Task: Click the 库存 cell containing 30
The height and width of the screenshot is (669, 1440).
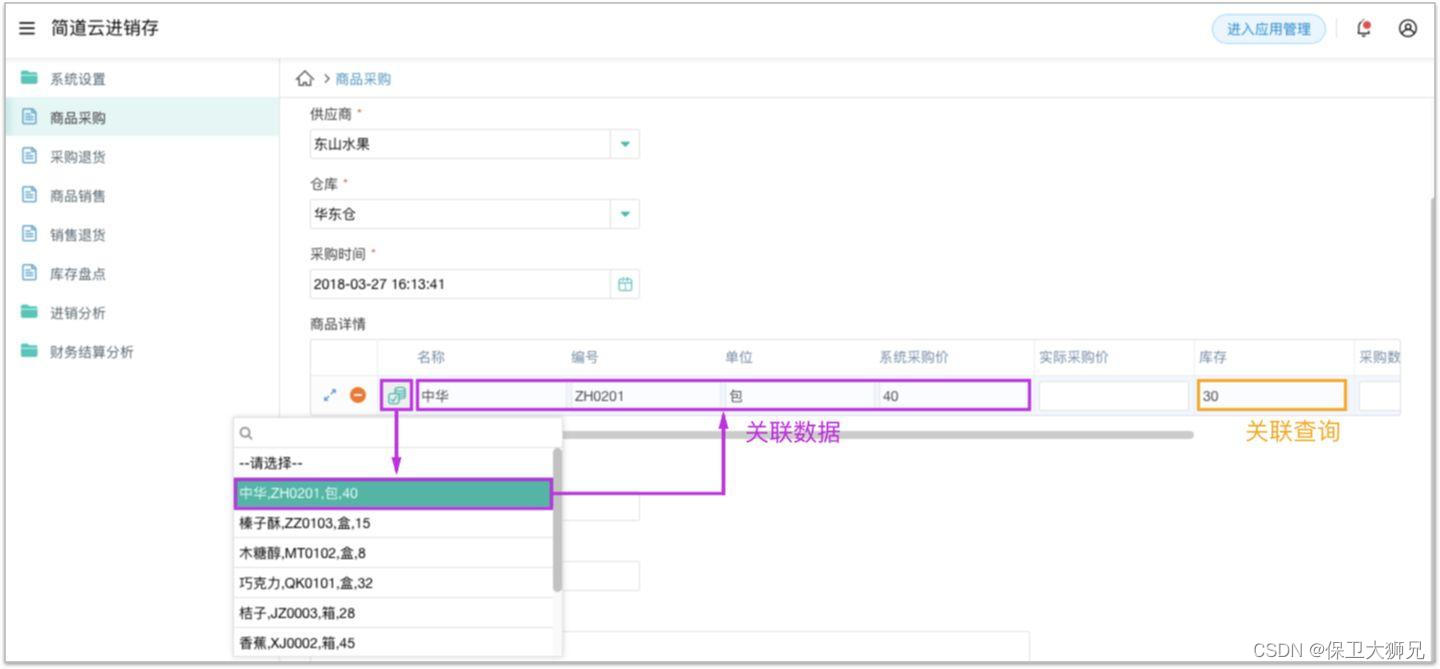Action: tap(1272, 396)
